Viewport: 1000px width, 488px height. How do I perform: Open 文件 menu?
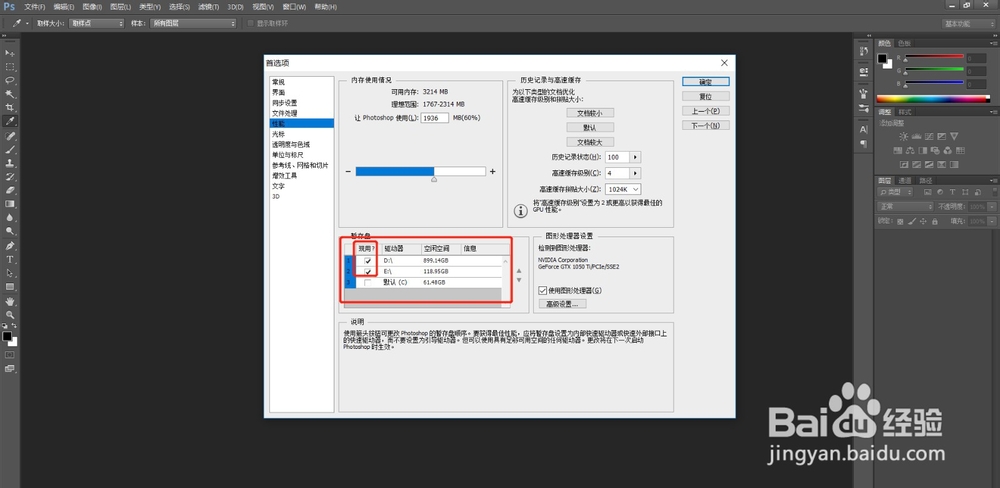[34, 7]
